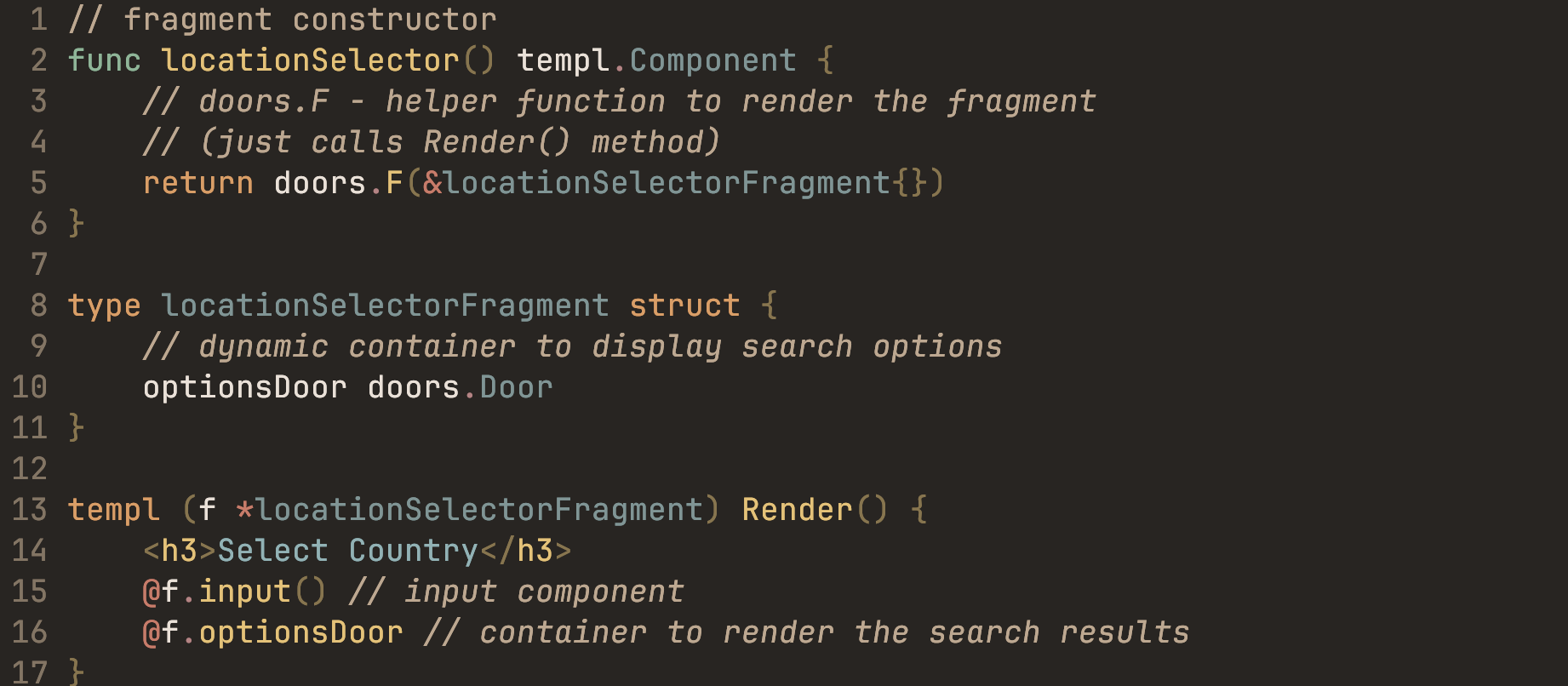Click the locationSelector function name

(x=310, y=60)
